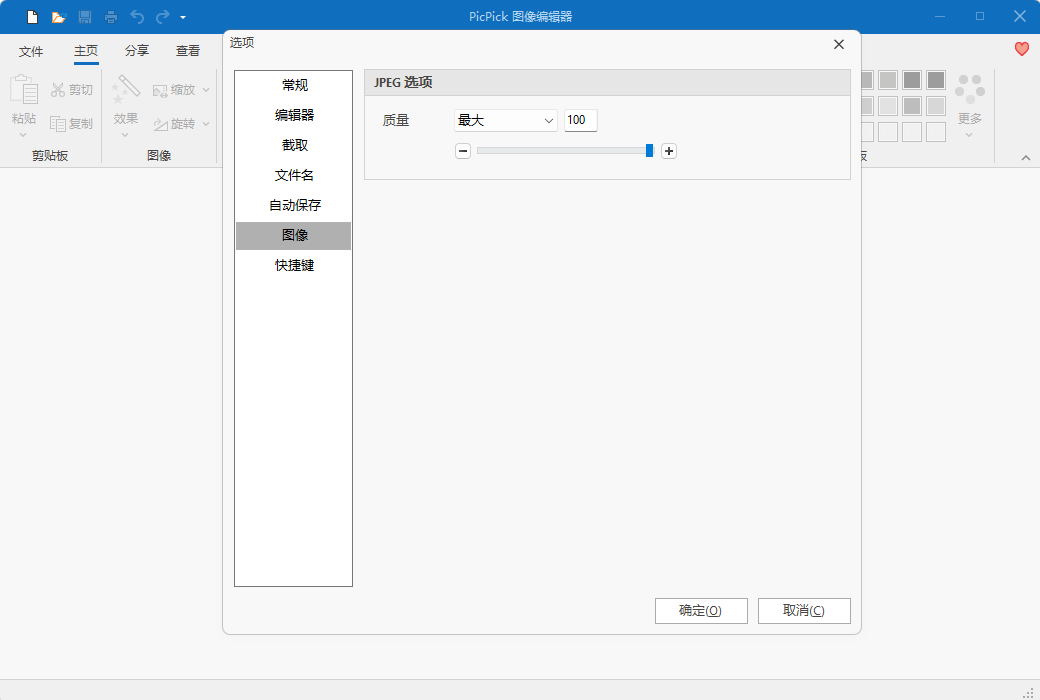This screenshot has height=700, width=1040.
Task: Switch to the View (查看) tab
Action: tap(188, 51)
